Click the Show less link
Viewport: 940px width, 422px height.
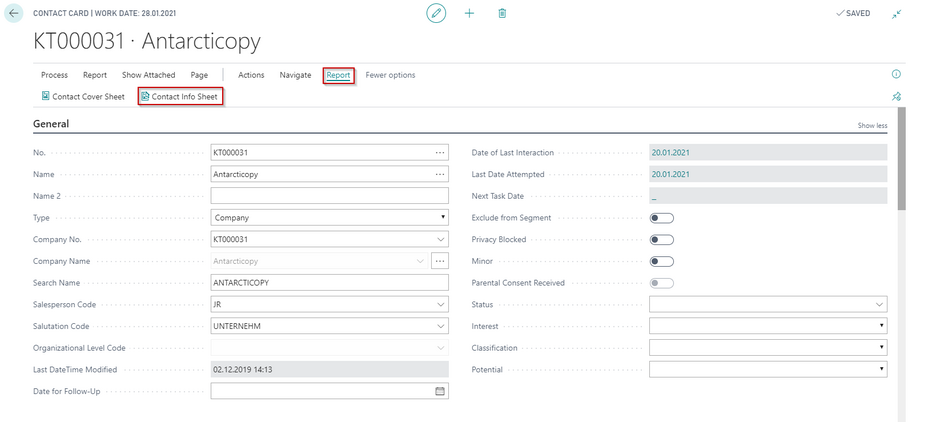pos(872,126)
